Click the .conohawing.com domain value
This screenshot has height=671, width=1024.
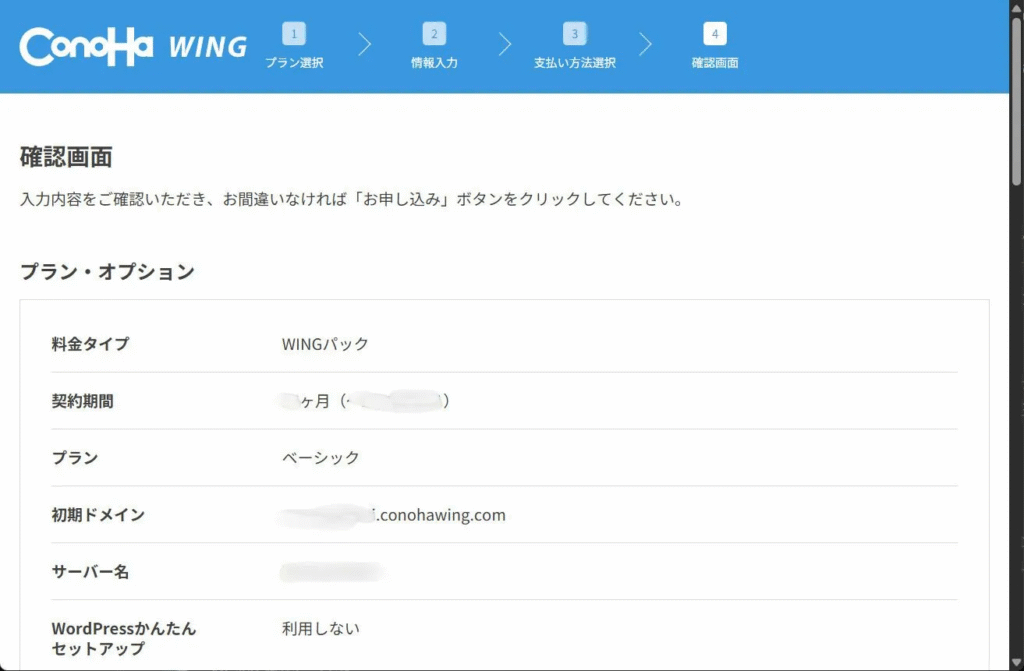441,515
